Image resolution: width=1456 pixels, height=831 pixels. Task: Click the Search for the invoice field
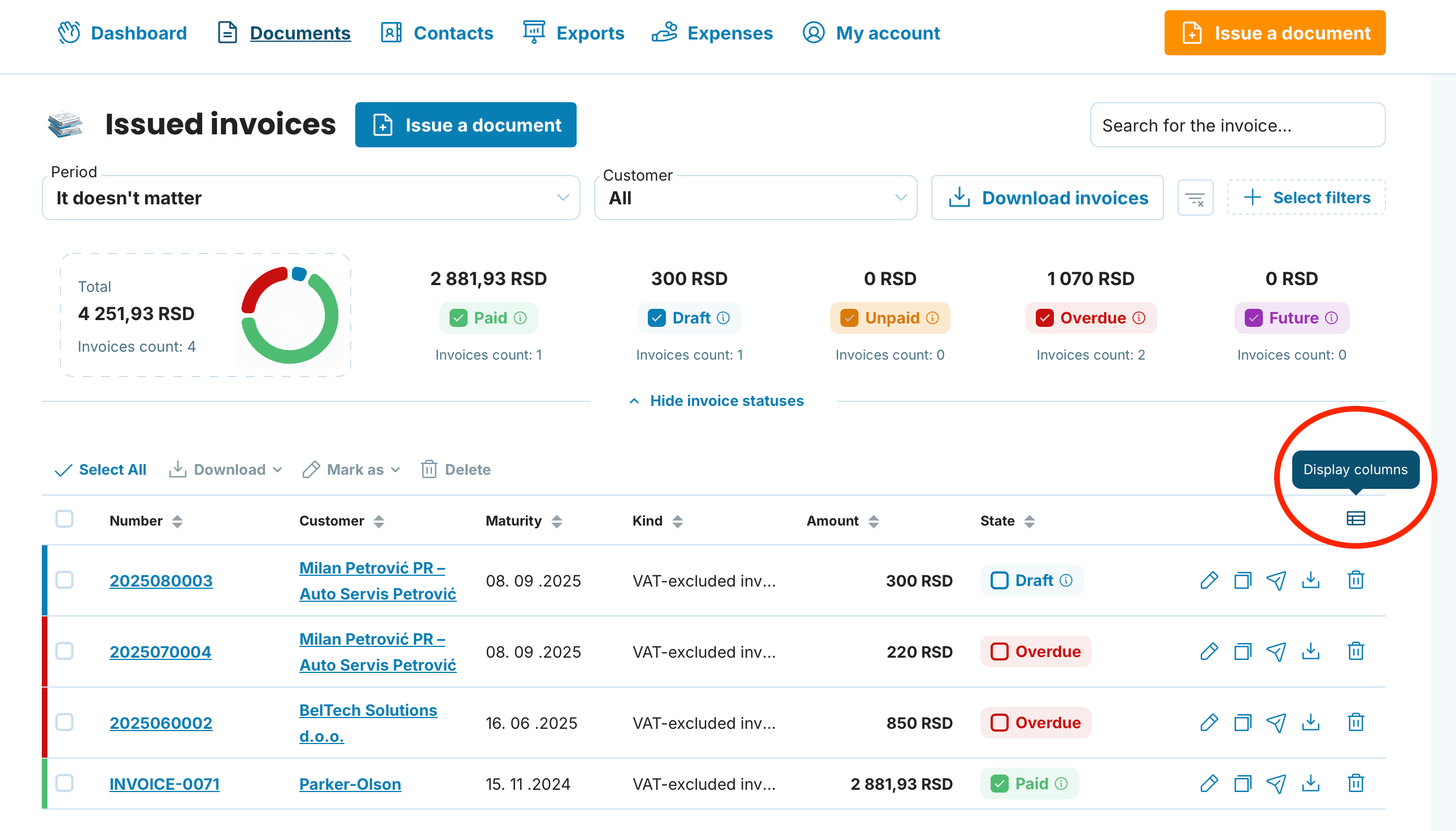(x=1237, y=125)
